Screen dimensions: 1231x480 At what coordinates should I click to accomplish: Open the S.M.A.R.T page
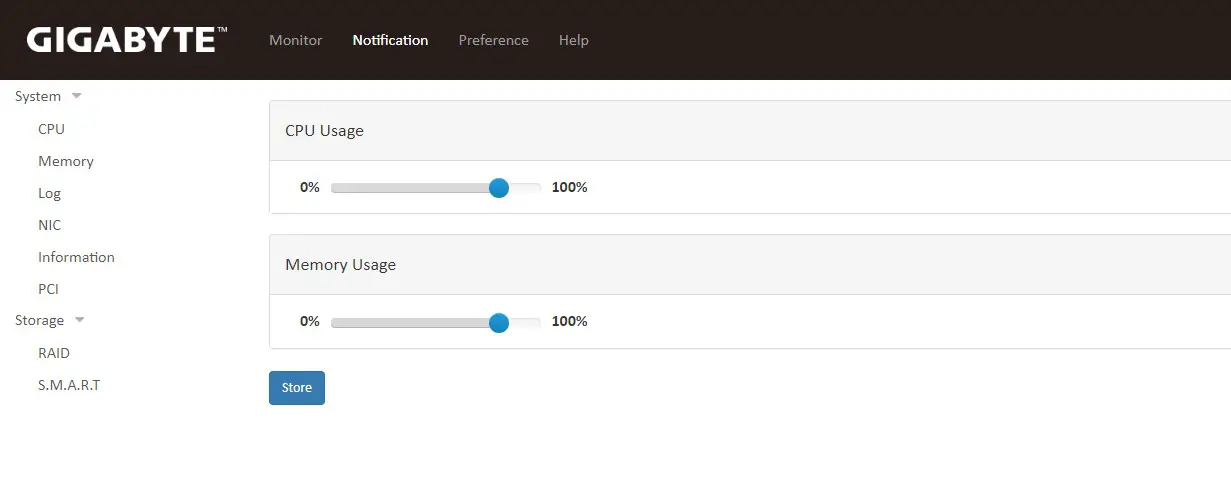(x=69, y=385)
